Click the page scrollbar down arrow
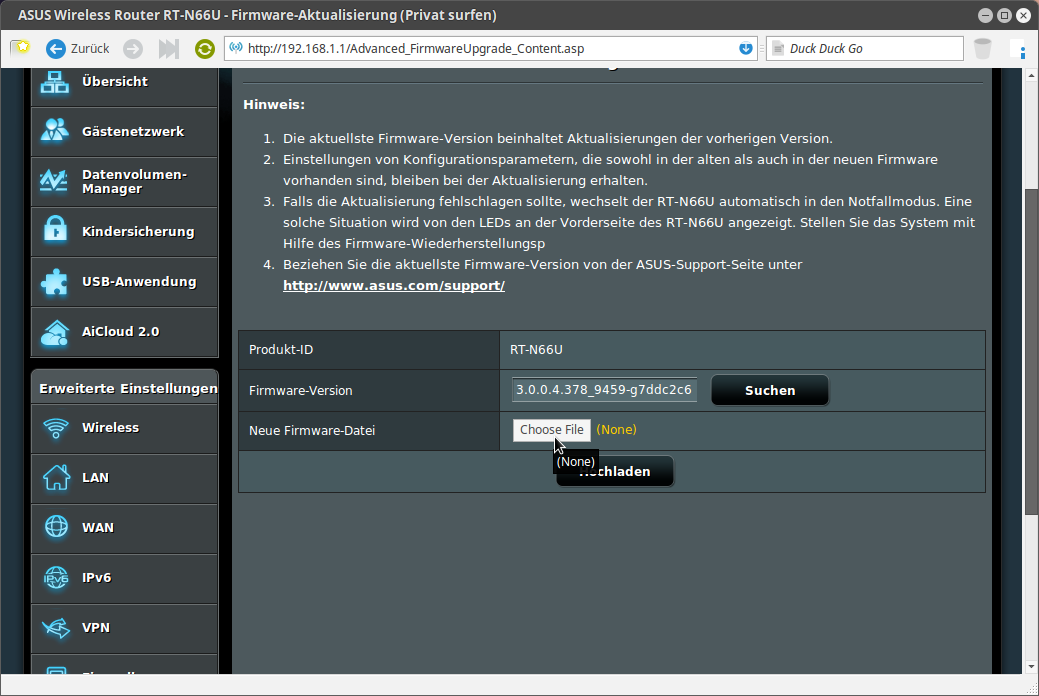 (1031, 666)
